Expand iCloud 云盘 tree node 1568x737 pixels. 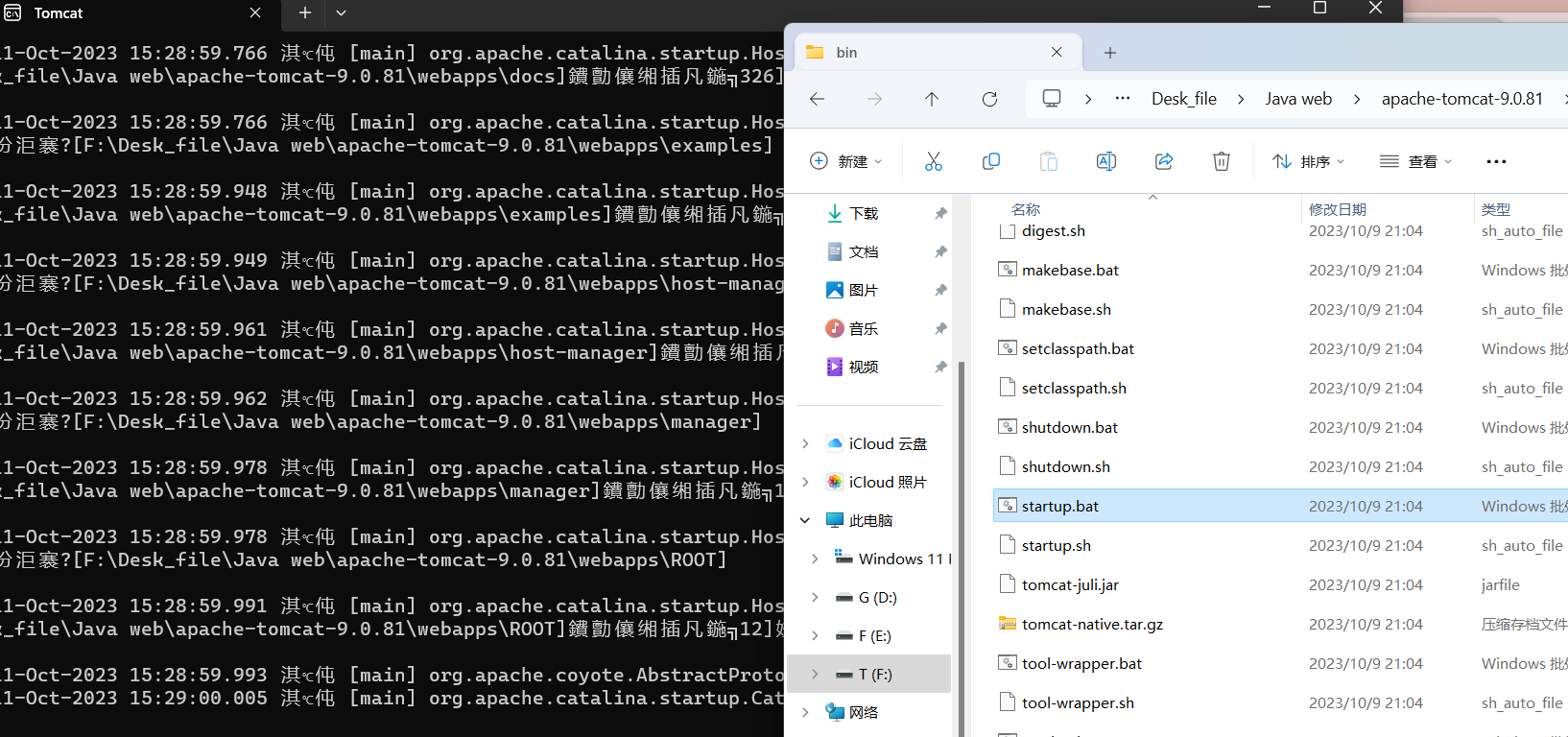(x=805, y=443)
